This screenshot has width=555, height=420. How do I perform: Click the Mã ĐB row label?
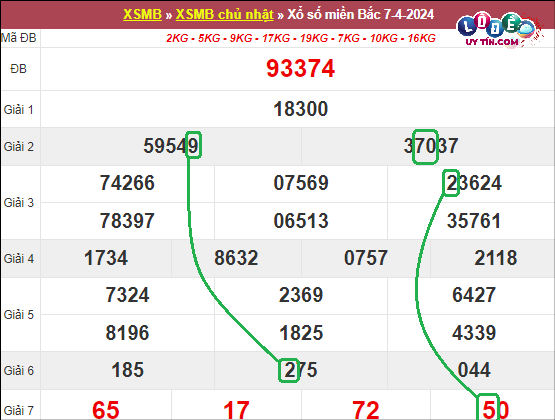[x=19, y=38]
